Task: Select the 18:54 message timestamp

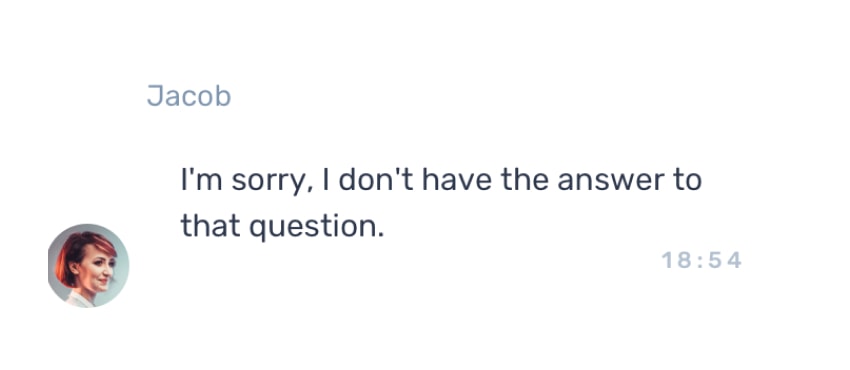Action: click(x=701, y=261)
